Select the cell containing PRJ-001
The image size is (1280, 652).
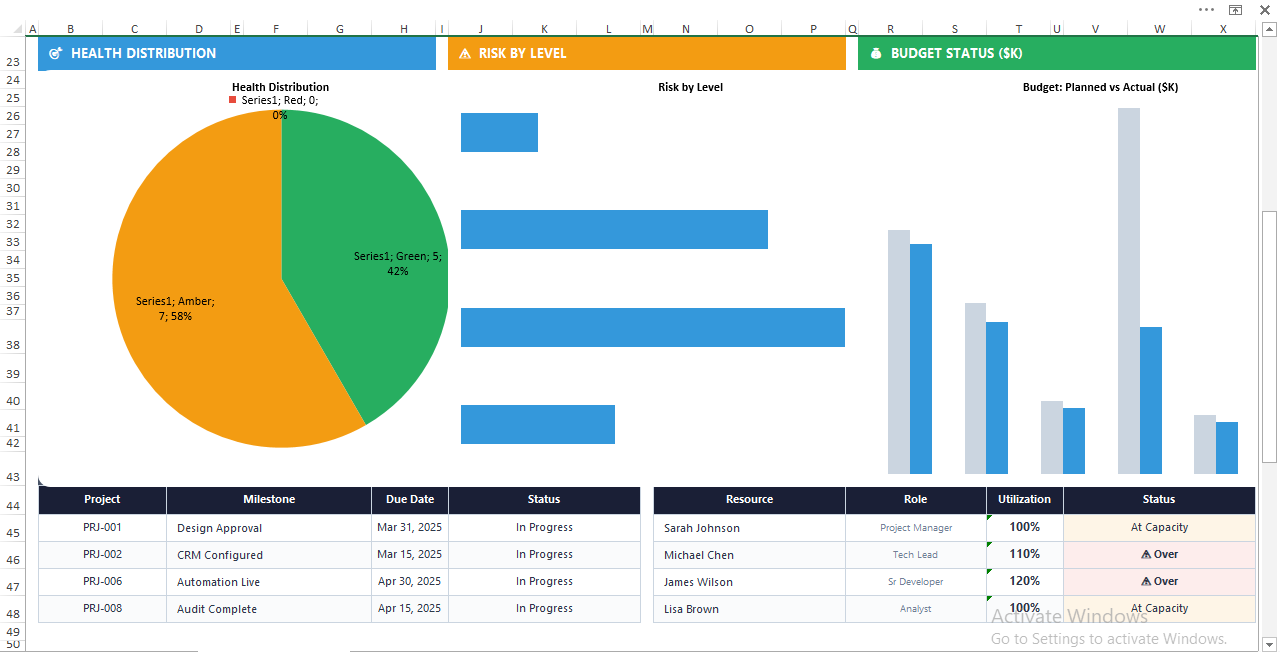(x=102, y=527)
